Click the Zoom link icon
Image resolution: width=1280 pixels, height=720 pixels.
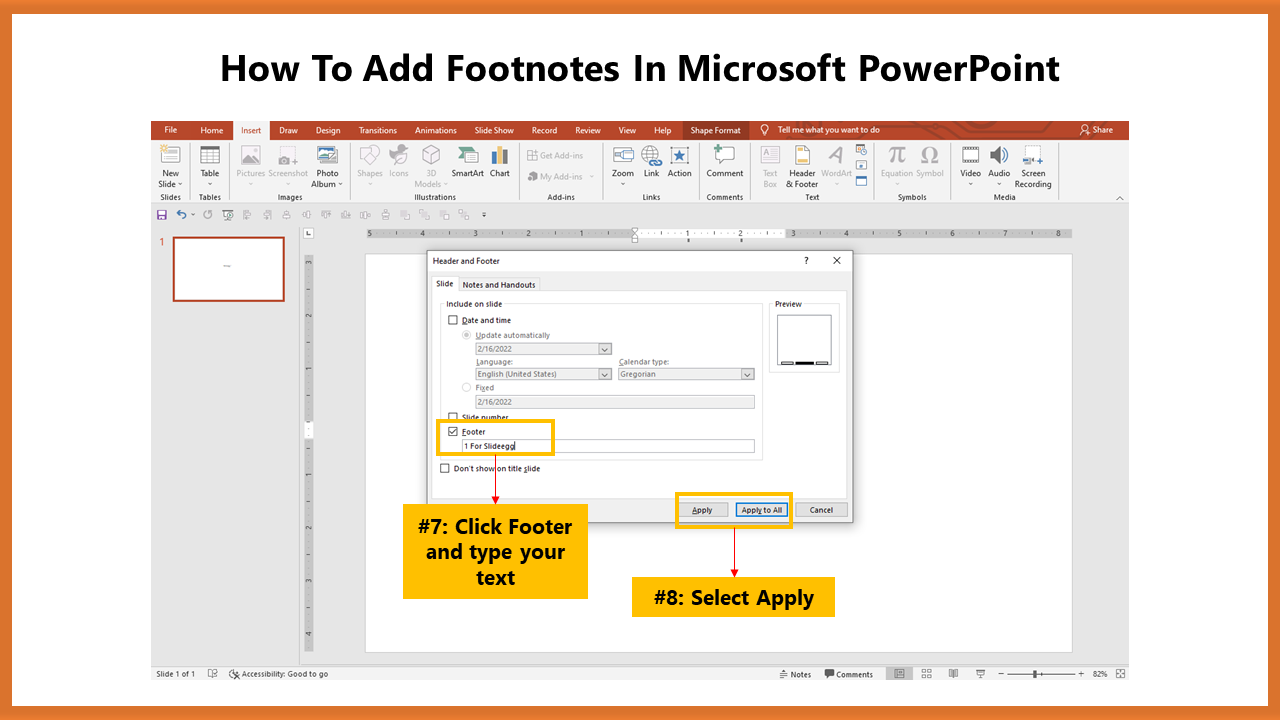623,155
